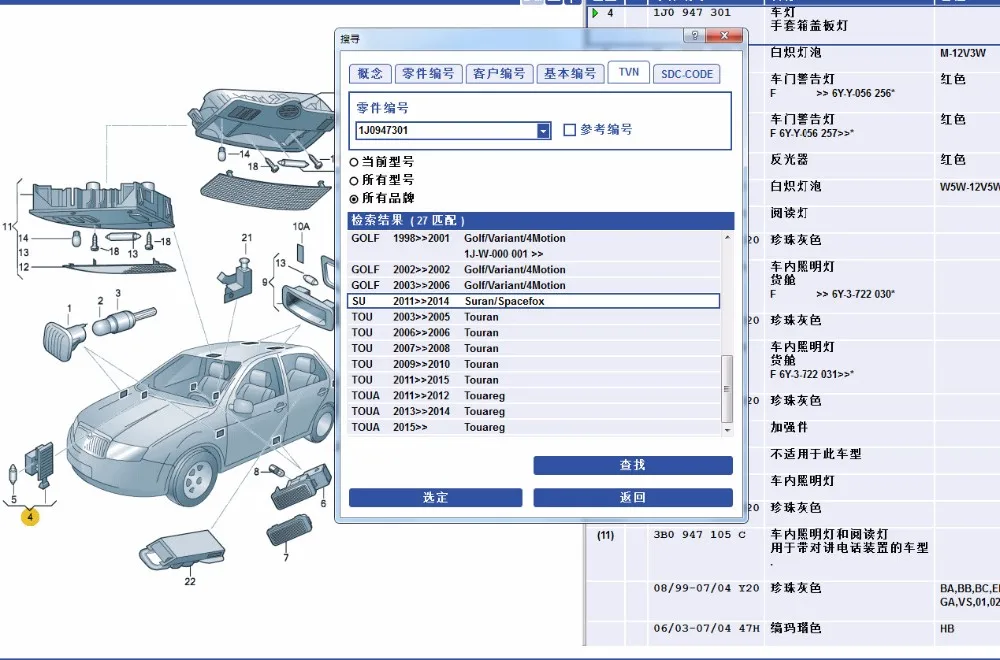Switch to the 零件编号 tab

click(428, 74)
